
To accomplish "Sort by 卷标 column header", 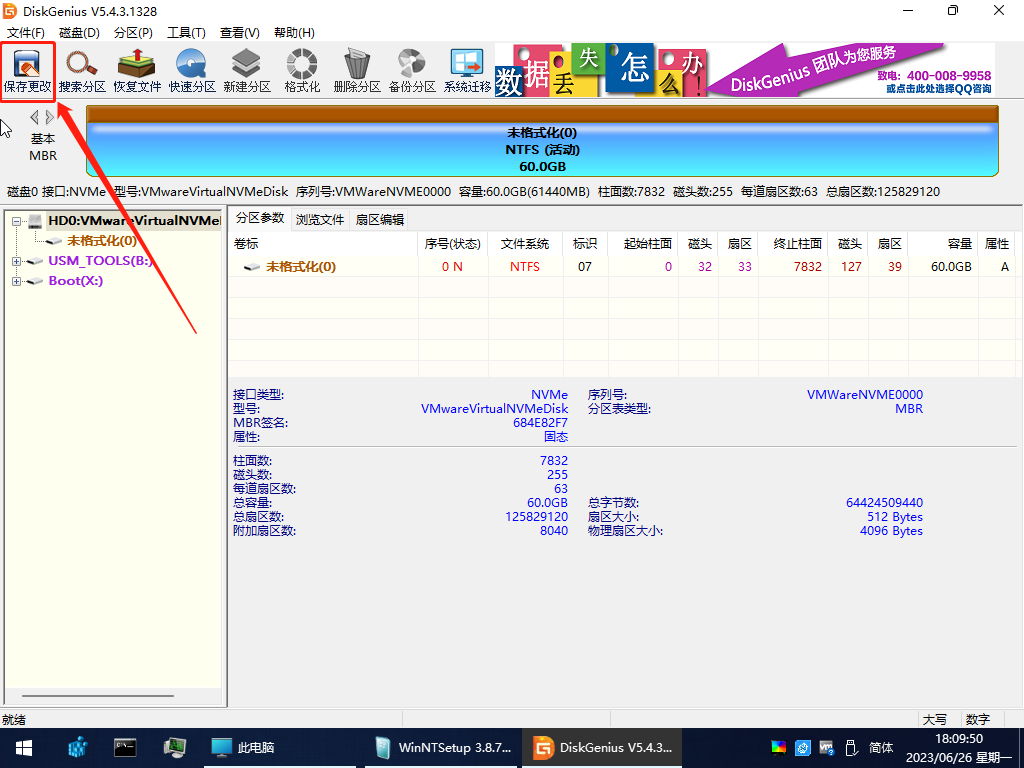I will (x=323, y=244).
